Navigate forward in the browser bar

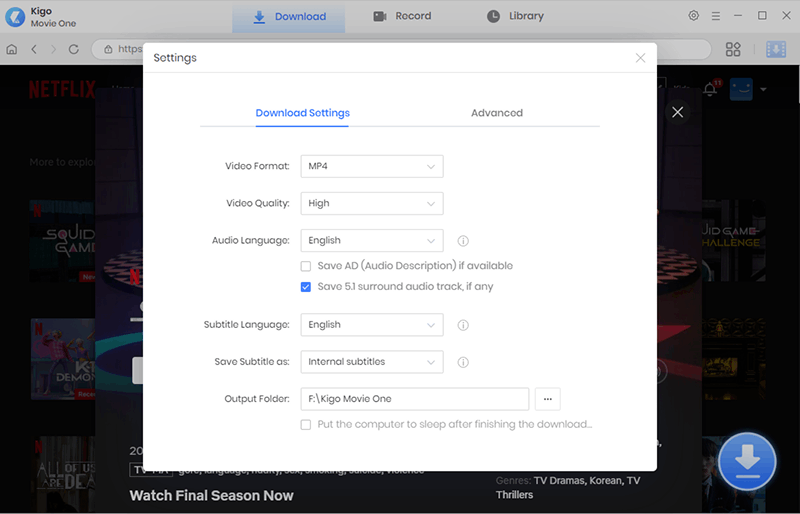(x=53, y=49)
